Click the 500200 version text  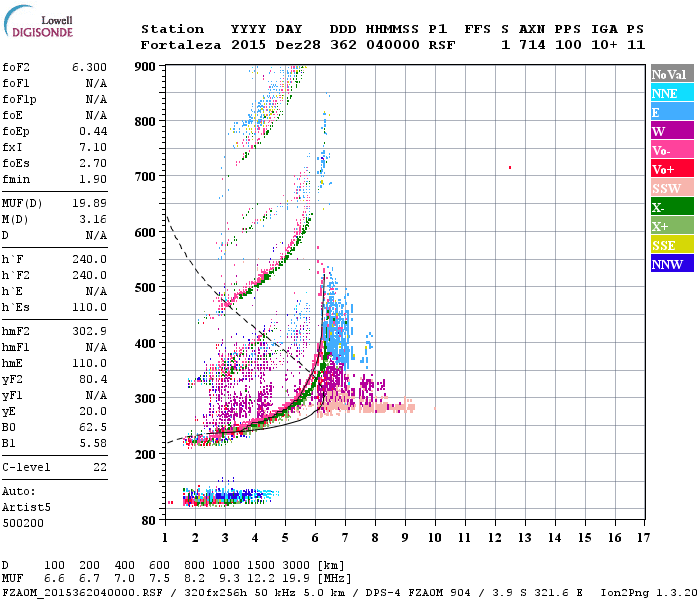23,523
